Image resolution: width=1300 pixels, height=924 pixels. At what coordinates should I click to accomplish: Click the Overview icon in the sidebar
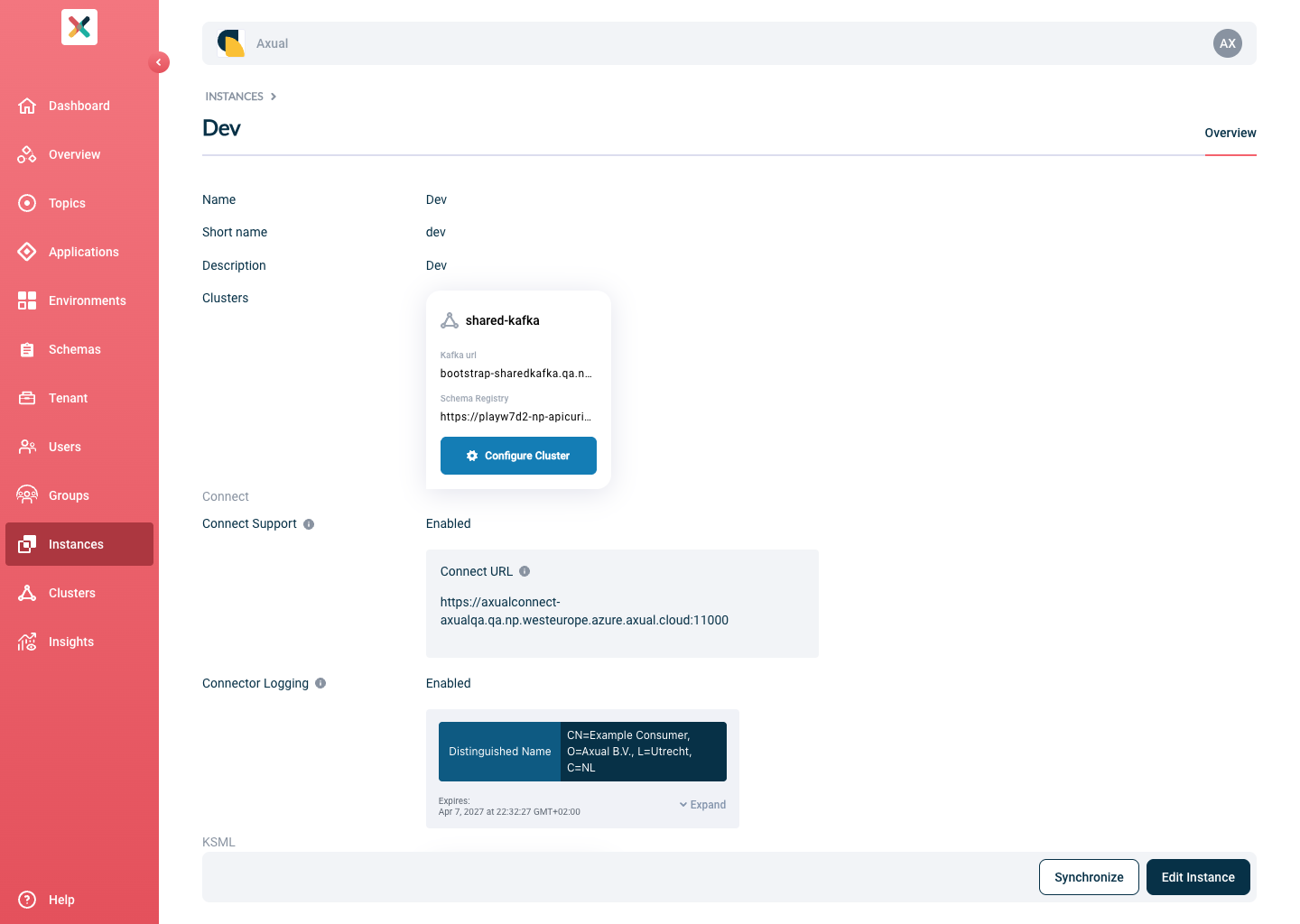pos(27,154)
